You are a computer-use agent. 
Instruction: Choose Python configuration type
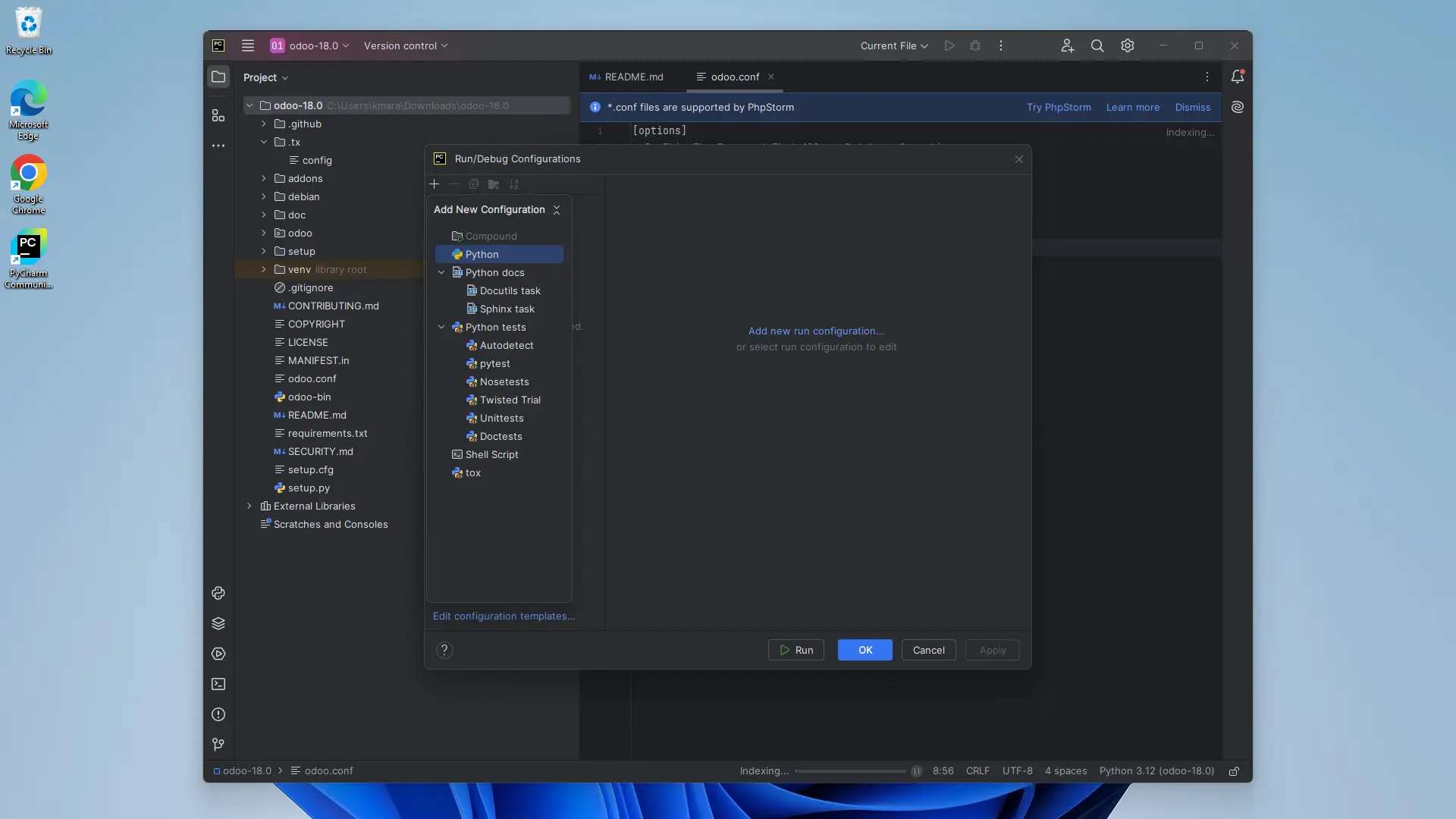click(499, 254)
